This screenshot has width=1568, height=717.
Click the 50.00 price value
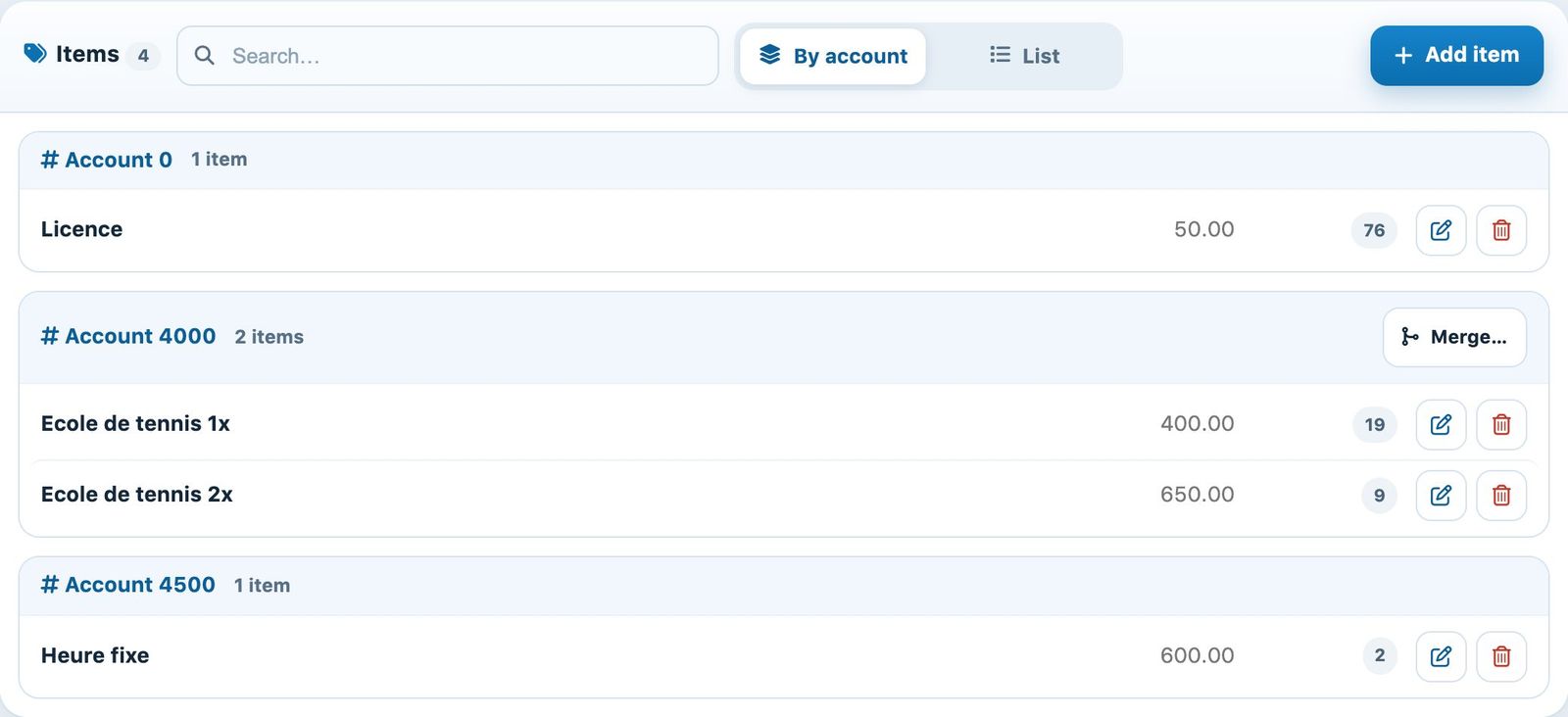(x=1204, y=229)
